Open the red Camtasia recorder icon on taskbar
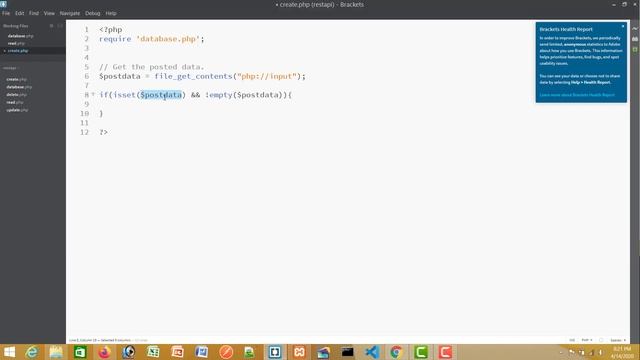 pos(445,352)
